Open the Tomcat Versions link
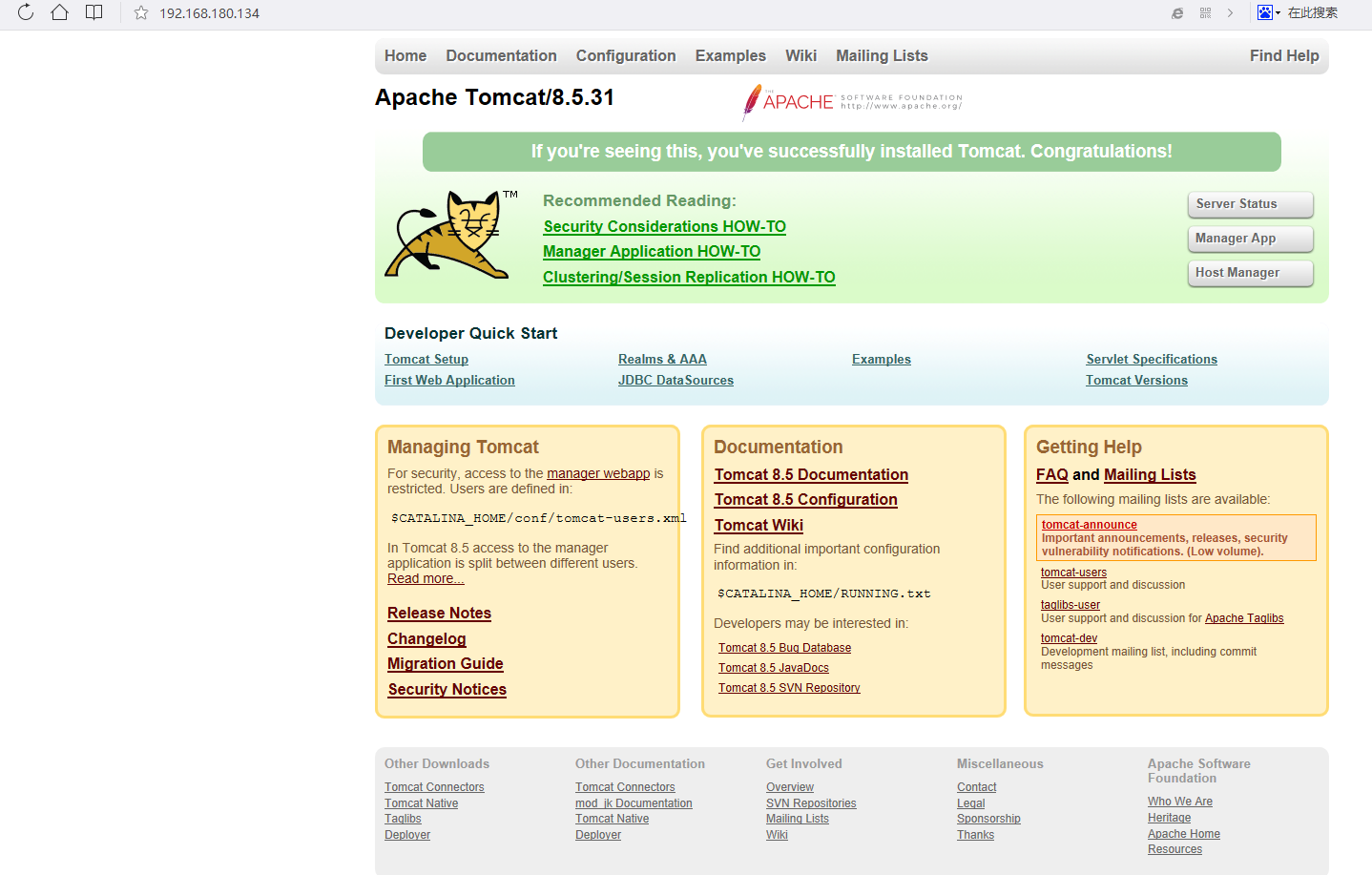The height and width of the screenshot is (875, 1372). (x=1136, y=381)
